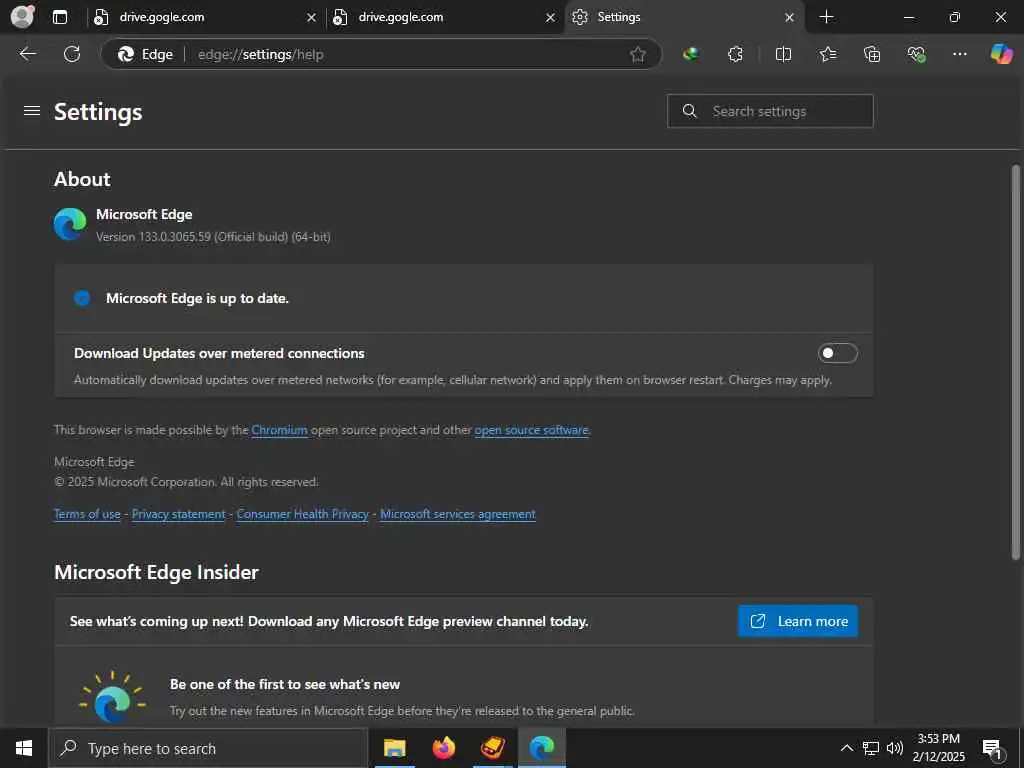
Task: Select the Settings tab
Action: (x=684, y=18)
